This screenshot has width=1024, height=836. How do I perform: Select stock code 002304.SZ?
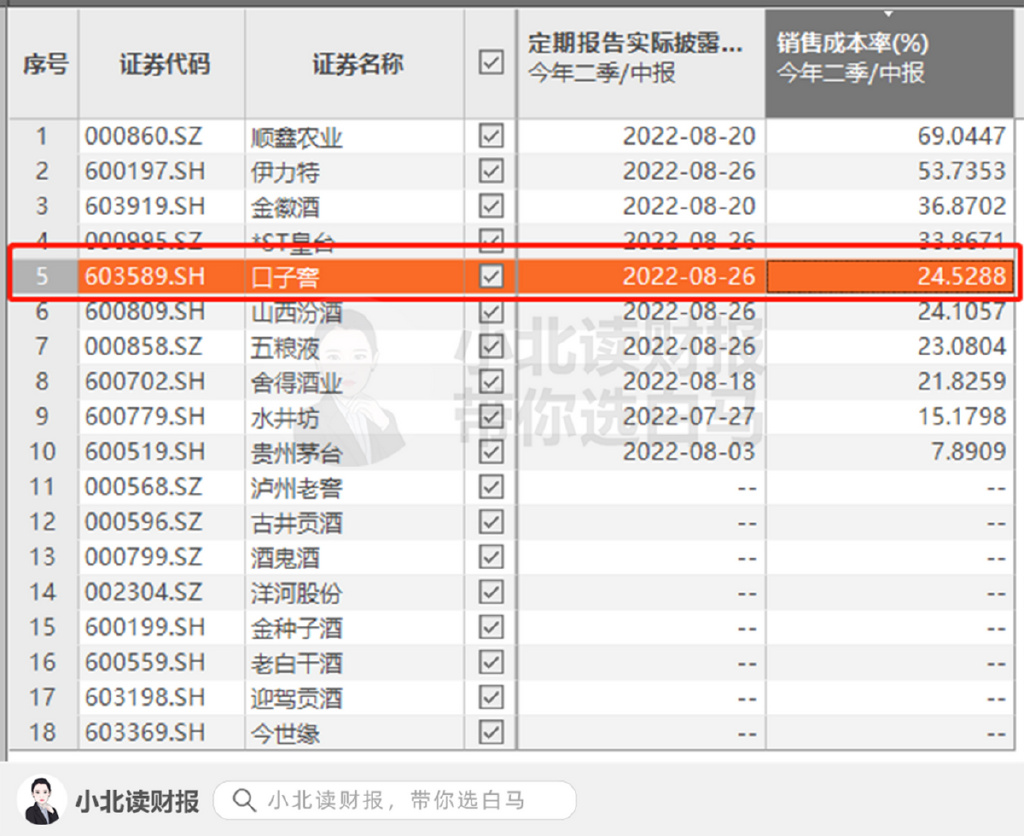144,592
